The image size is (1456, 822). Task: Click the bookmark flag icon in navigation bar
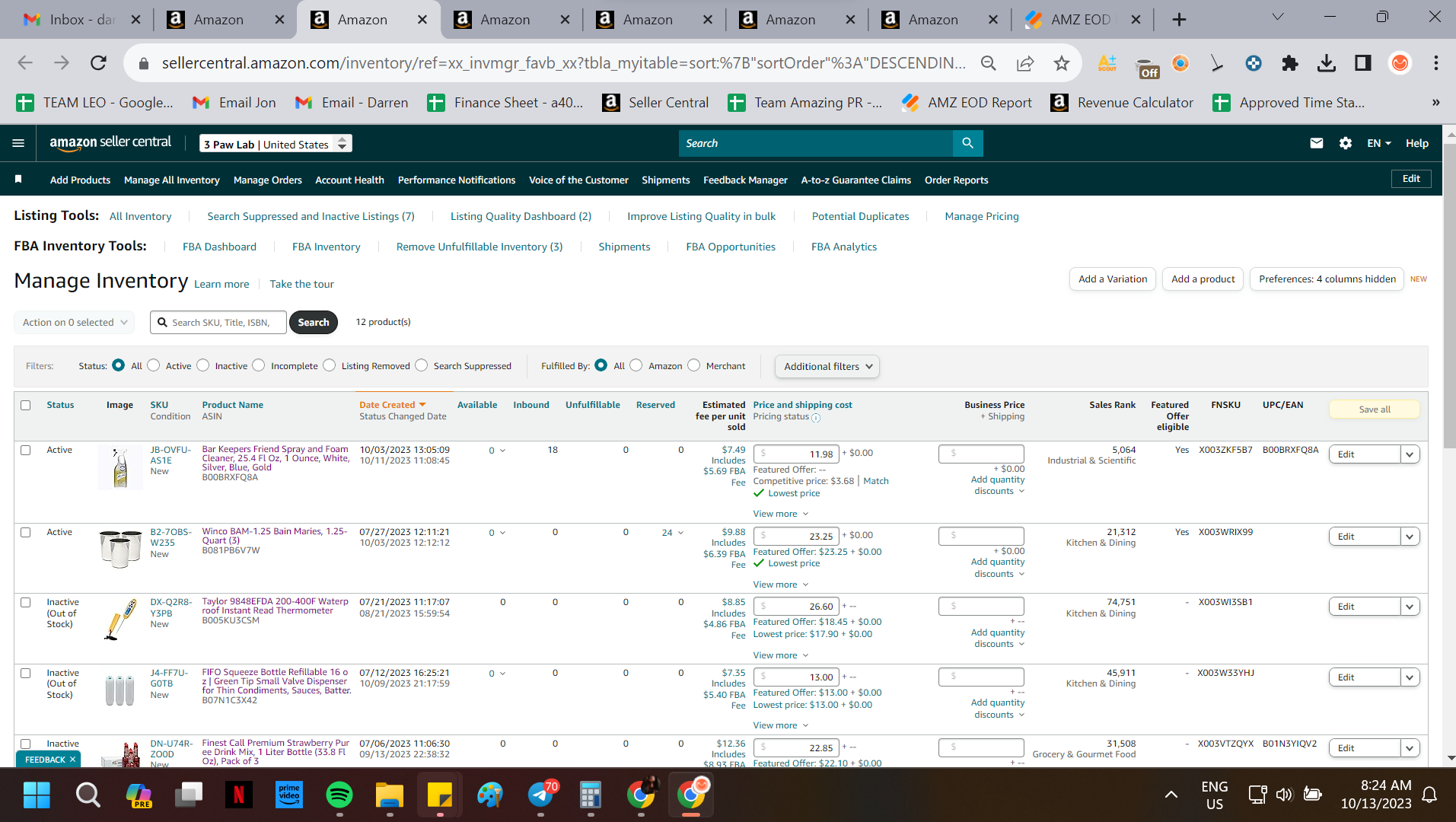coord(18,179)
